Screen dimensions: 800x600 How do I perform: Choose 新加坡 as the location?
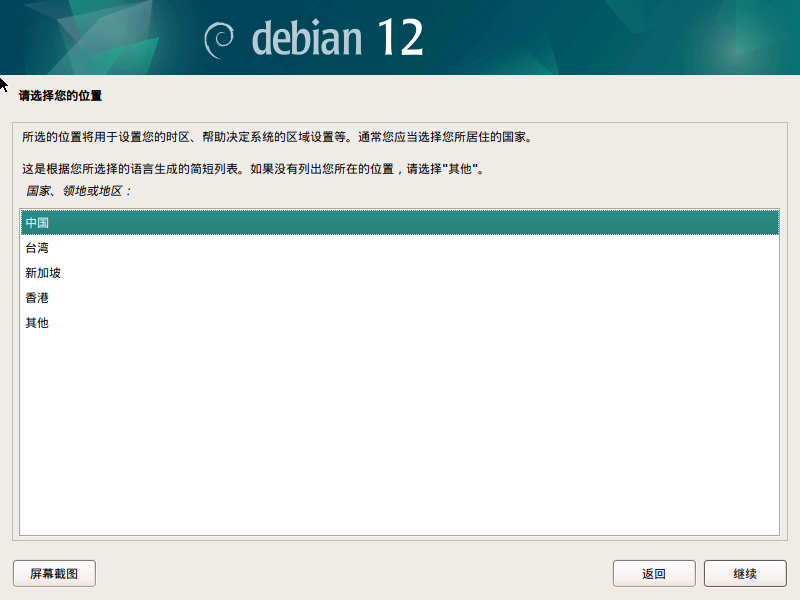pos(399,272)
